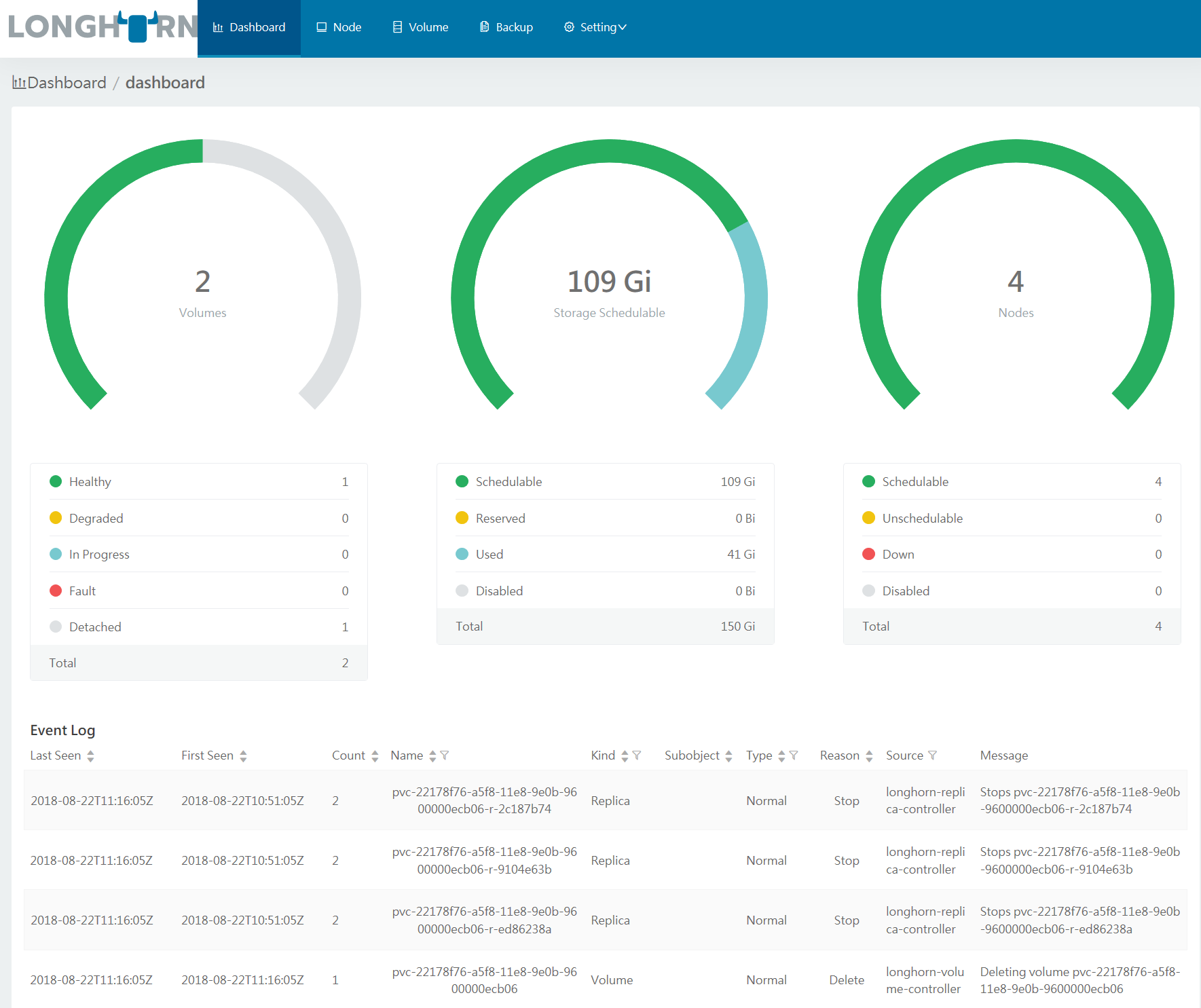Click the Backup document icon
The width and height of the screenshot is (1201, 1008).
click(483, 26)
